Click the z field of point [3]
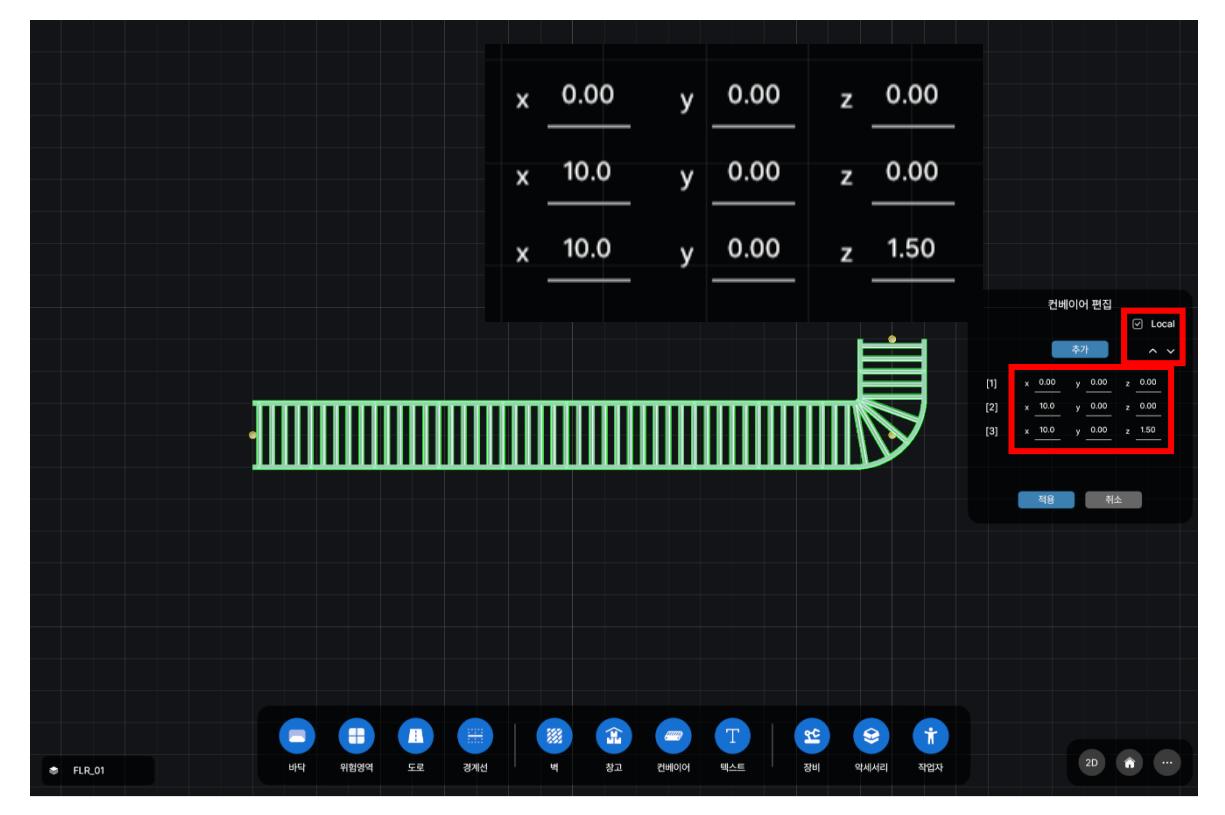 click(x=1147, y=431)
